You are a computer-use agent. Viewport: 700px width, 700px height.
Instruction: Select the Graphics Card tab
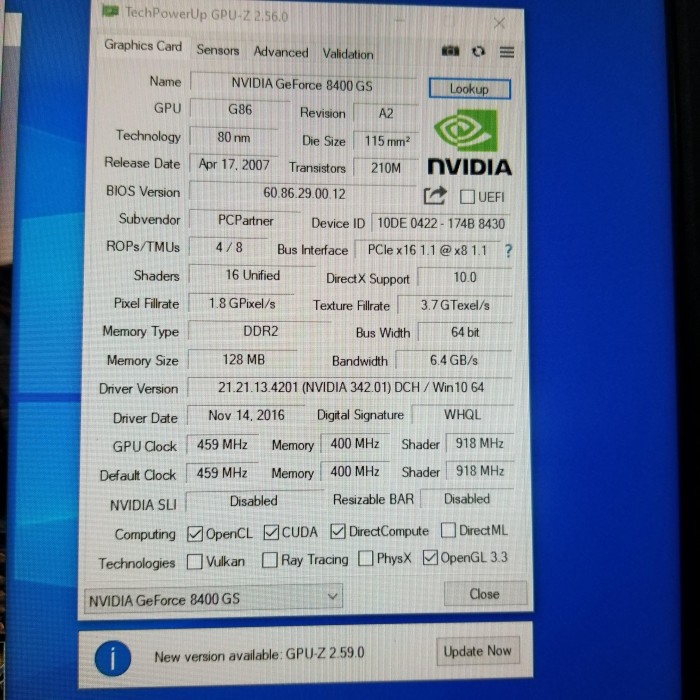pos(143,46)
